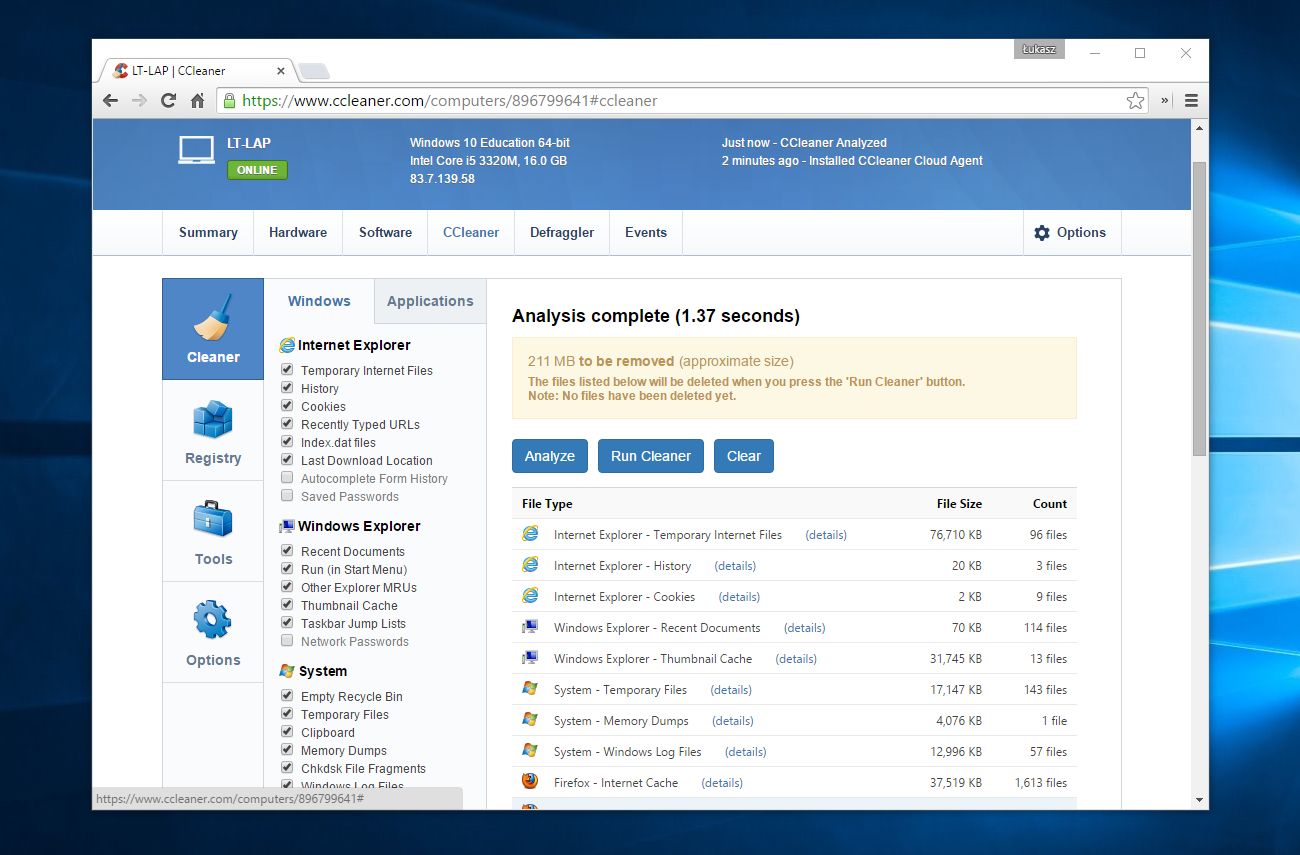Click the green padlock site security icon
Image resolution: width=1300 pixels, height=855 pixels.
(230, 100)
